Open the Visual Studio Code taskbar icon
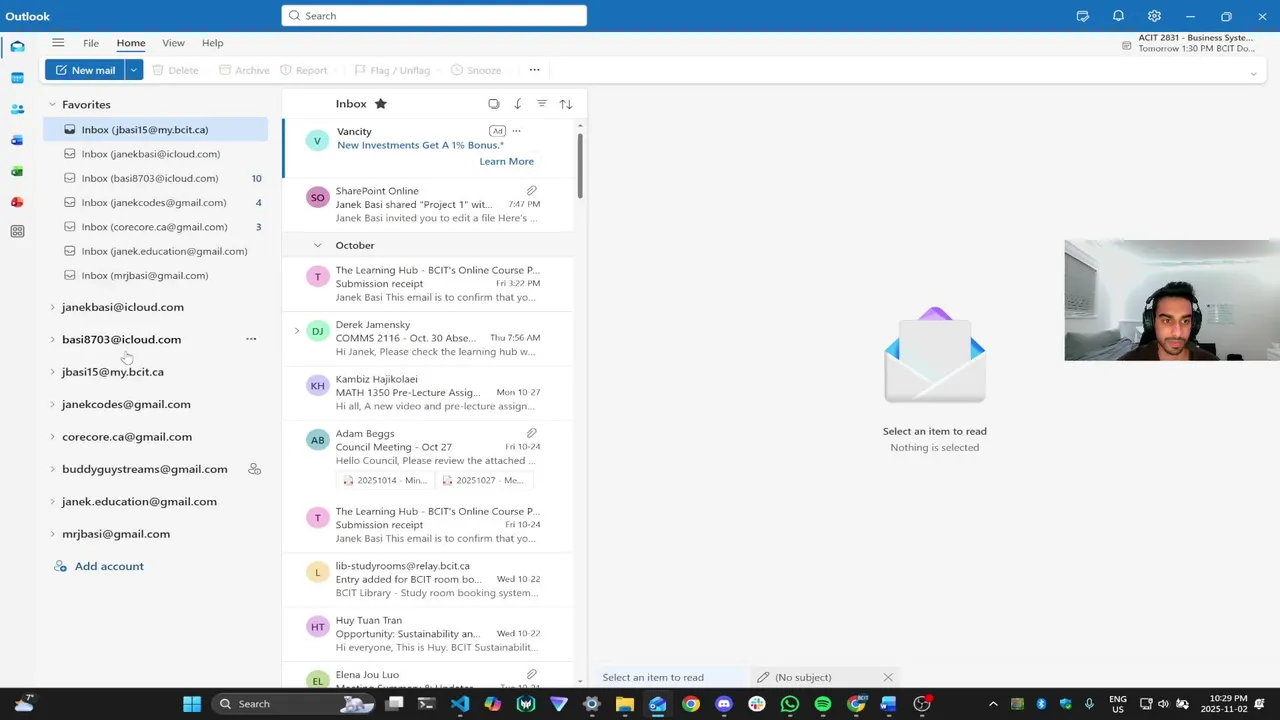The height and width of the screenshot is (720, 1280). pos(459,704)
